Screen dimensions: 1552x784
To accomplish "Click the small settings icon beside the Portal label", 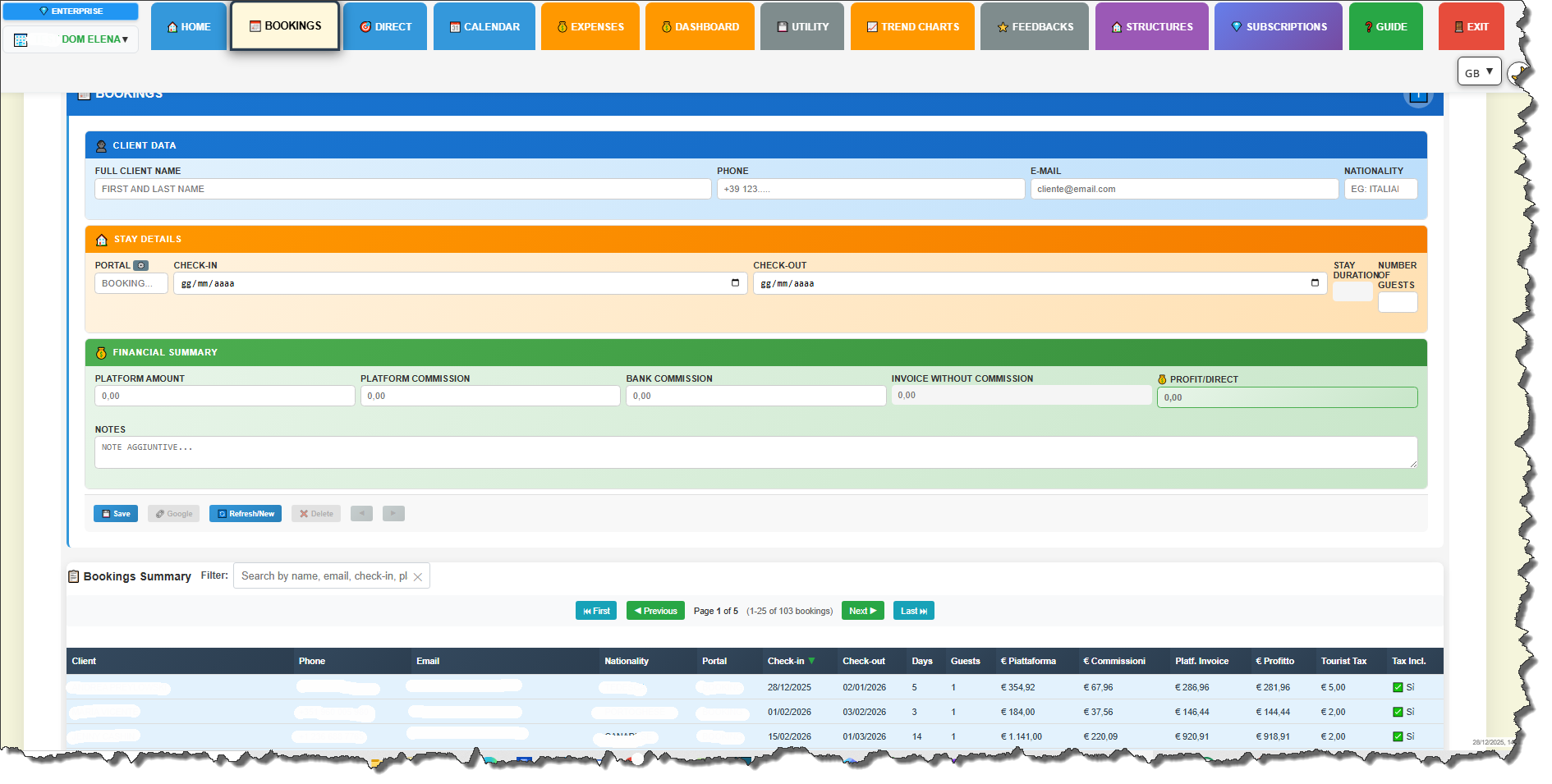I will 141,266.
